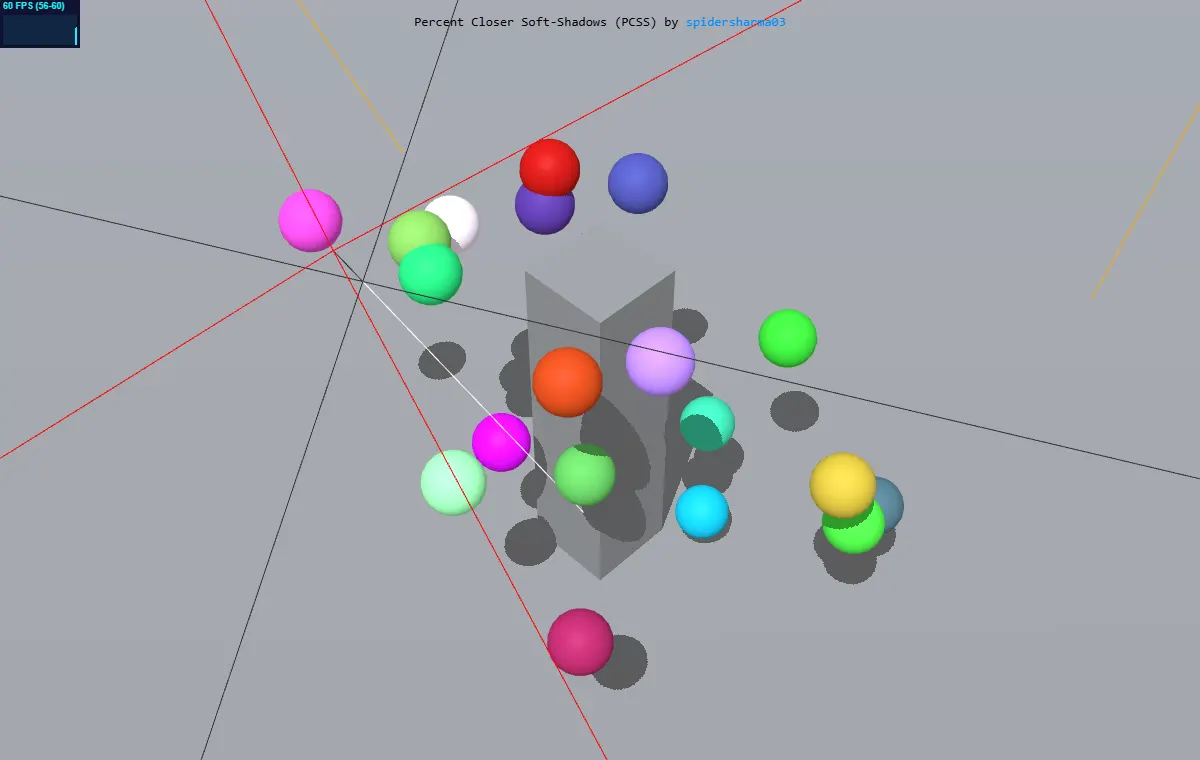1200x760 pixels.
Task: Click the crimson sphere at the bottom
Action: tap(580, 642)
